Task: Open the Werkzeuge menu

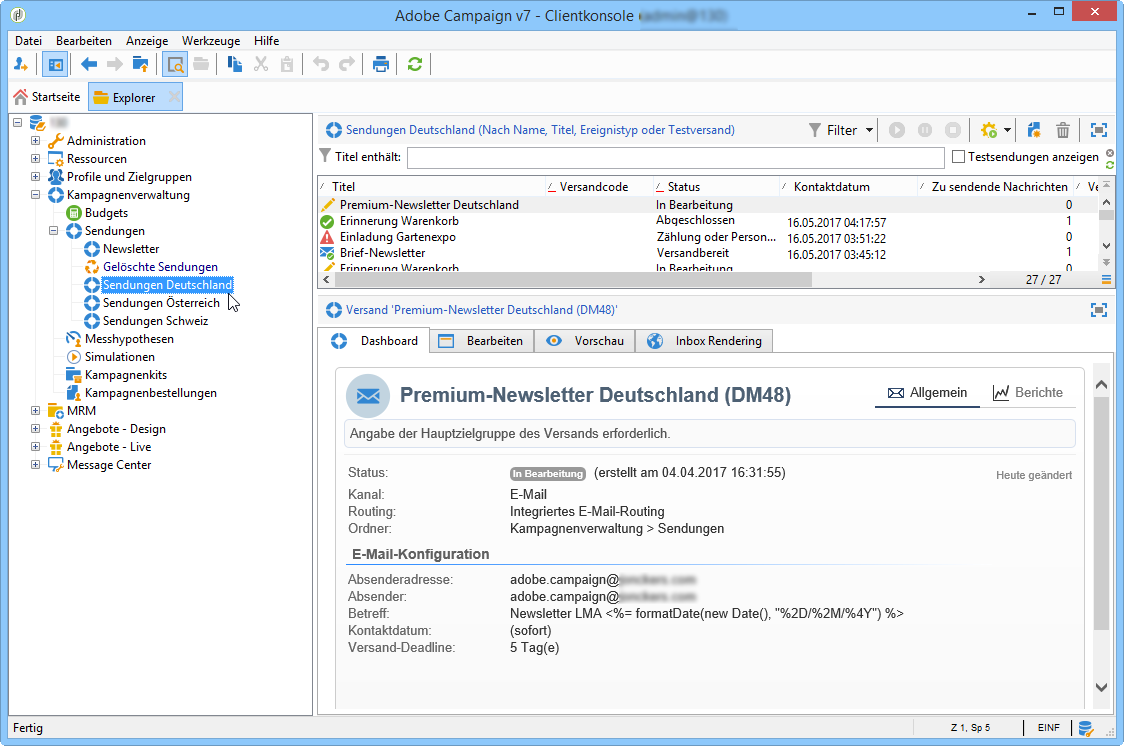Action: tap(211, 41)
